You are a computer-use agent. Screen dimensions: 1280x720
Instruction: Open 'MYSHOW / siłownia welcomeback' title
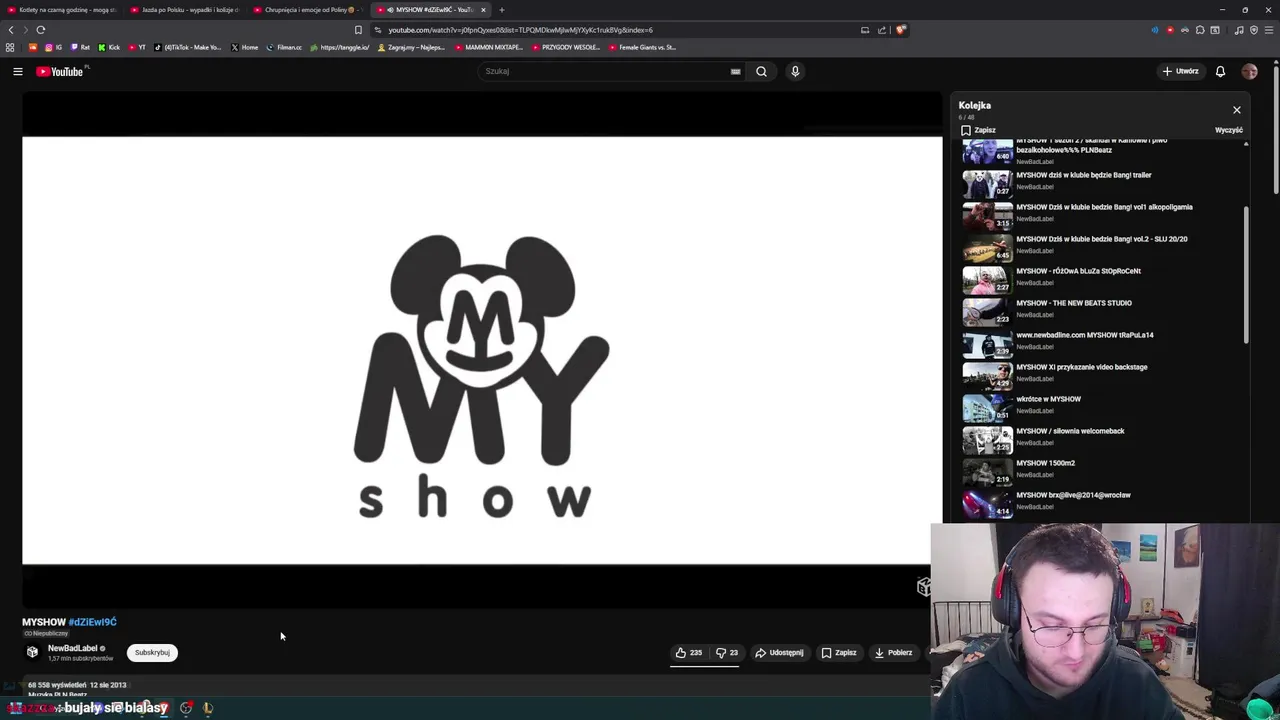click(x=1070, y=431)
